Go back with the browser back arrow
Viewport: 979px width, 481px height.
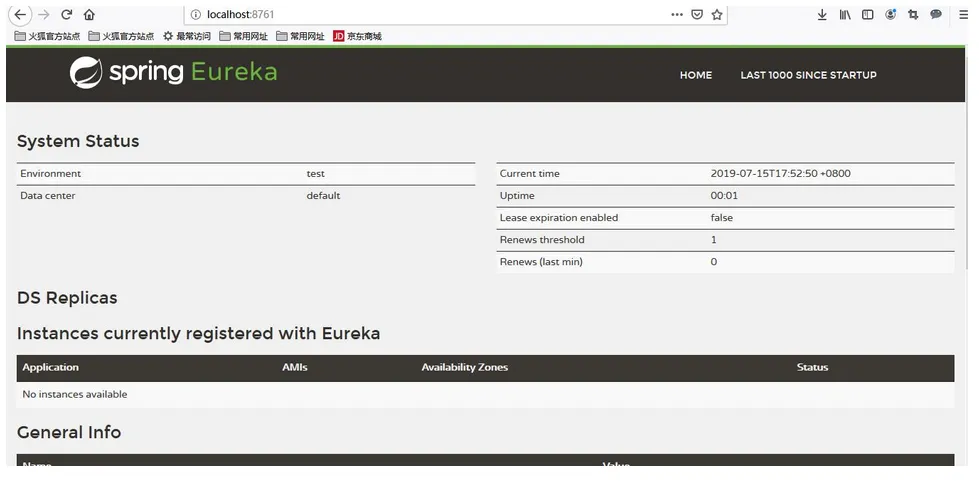20,14
